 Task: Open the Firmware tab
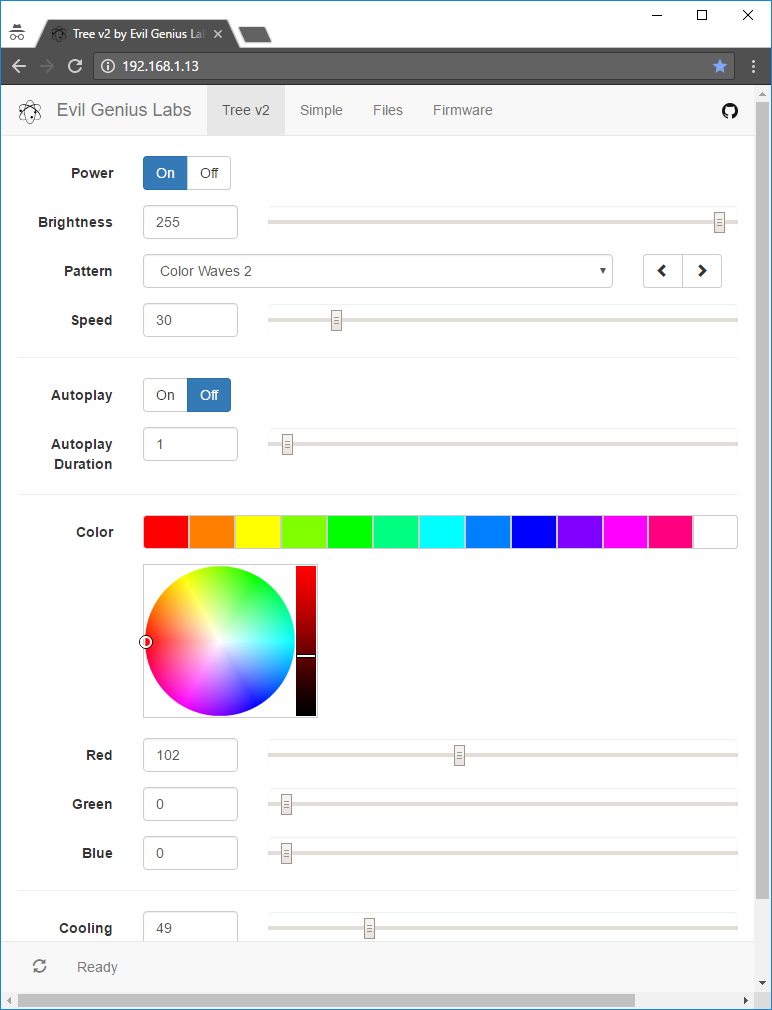tap(462, 110)
